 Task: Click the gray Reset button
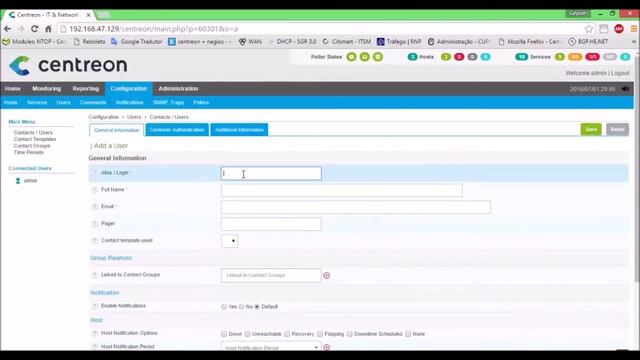617,129
